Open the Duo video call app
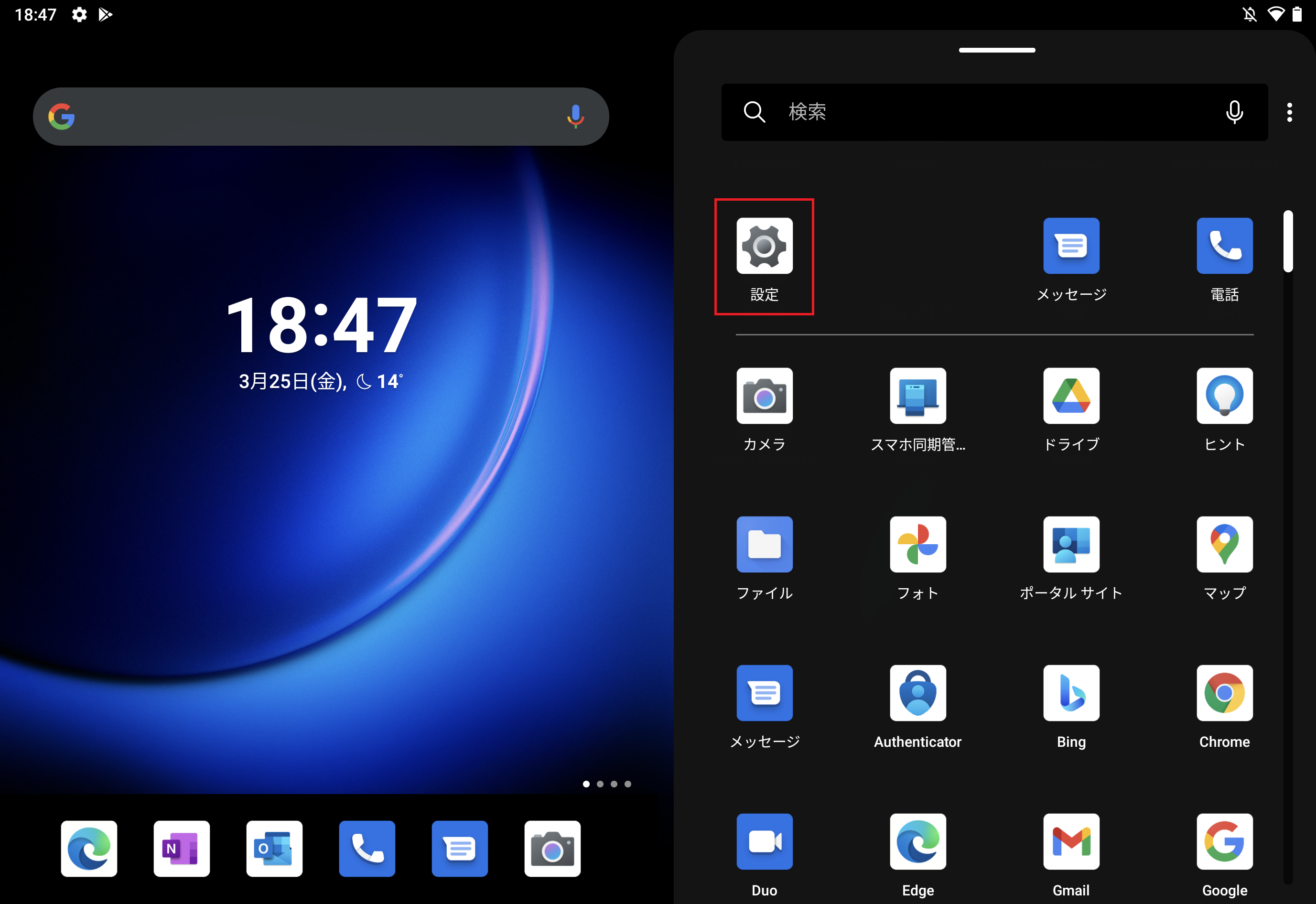Screen dimensions: 1316x904 click(764, 842)
